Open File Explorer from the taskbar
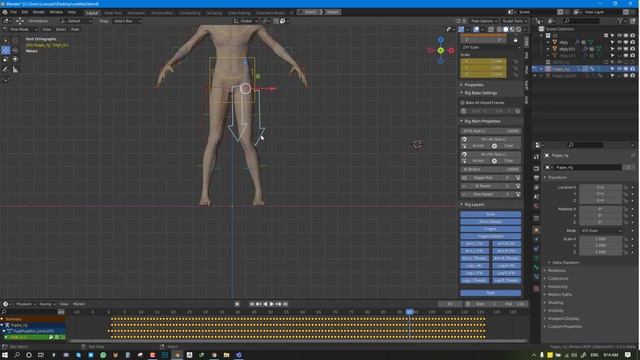 [x=227, y=355]
